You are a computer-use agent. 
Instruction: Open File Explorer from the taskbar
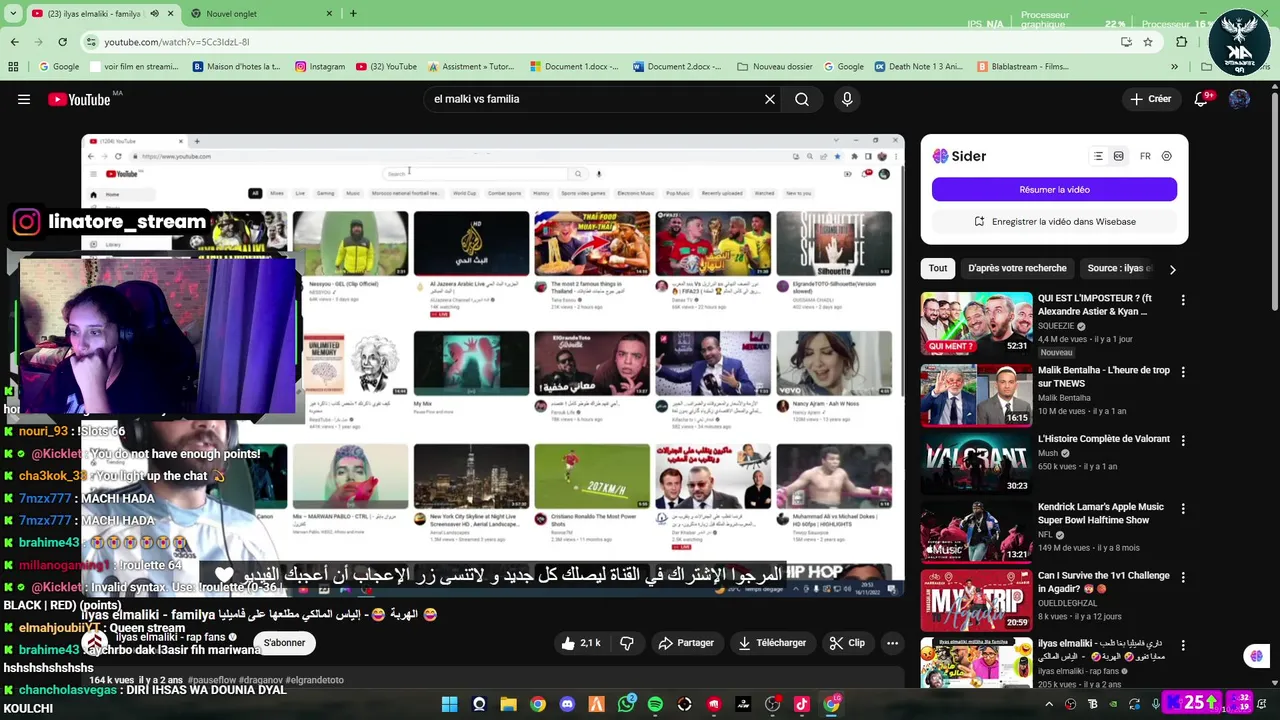point(508,705)
